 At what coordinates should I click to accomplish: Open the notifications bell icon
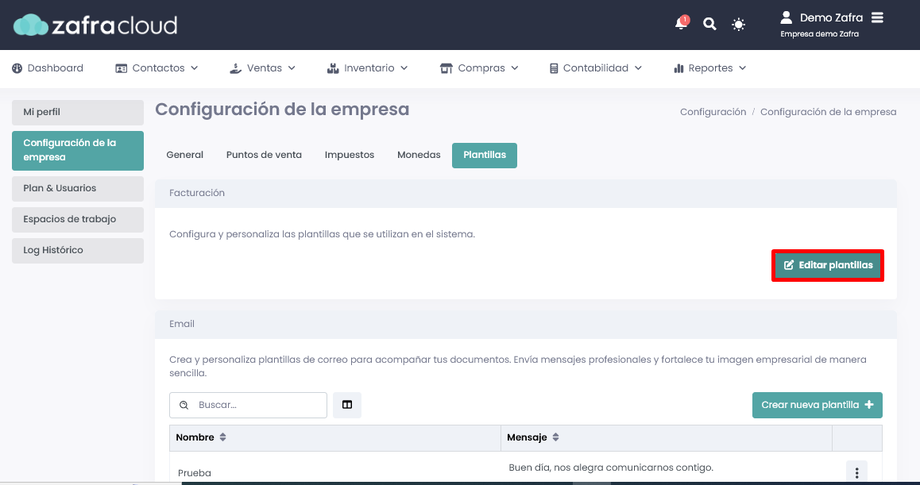tap(681, 23)
